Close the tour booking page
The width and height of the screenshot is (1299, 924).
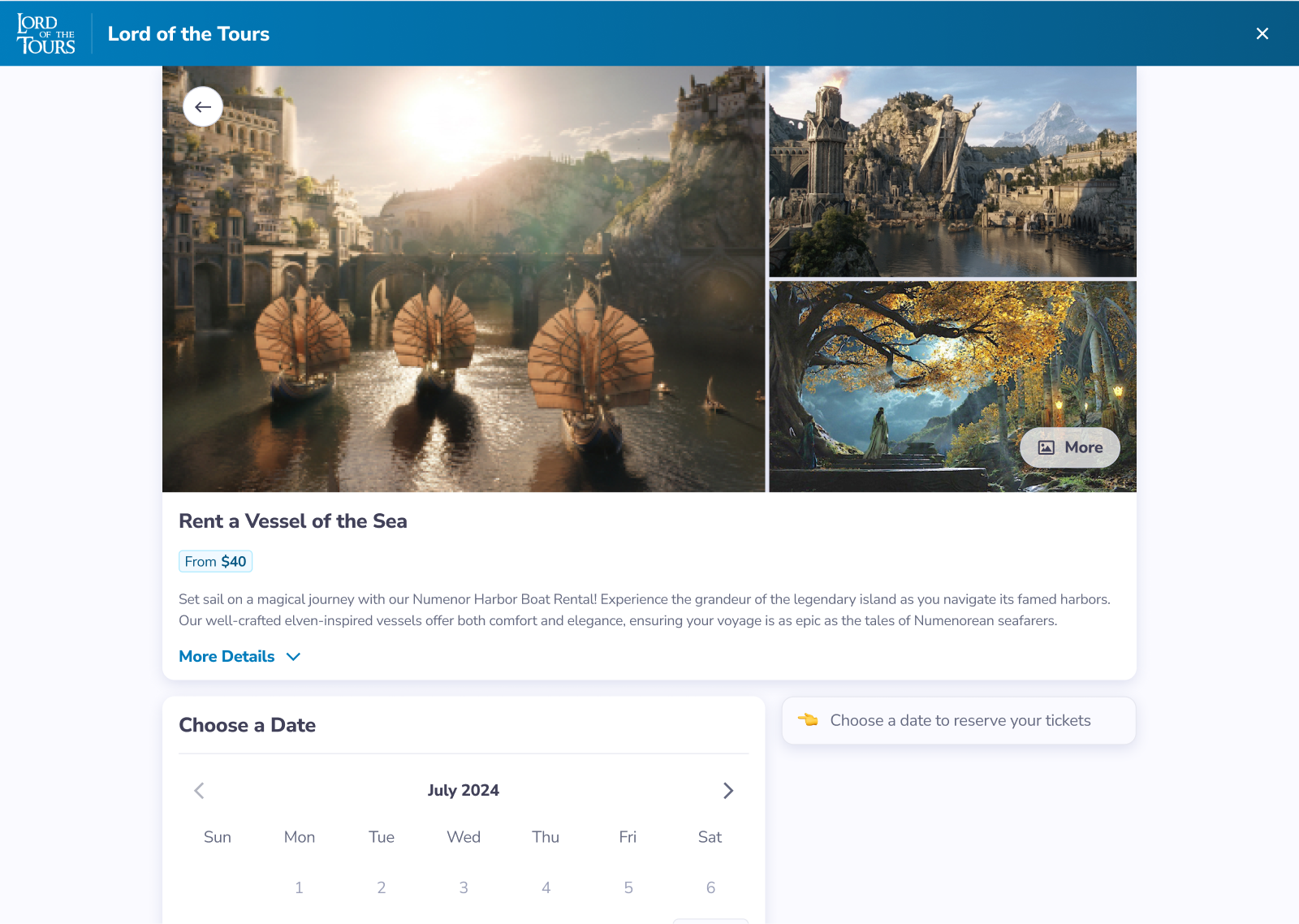[x=1262, y=33]
